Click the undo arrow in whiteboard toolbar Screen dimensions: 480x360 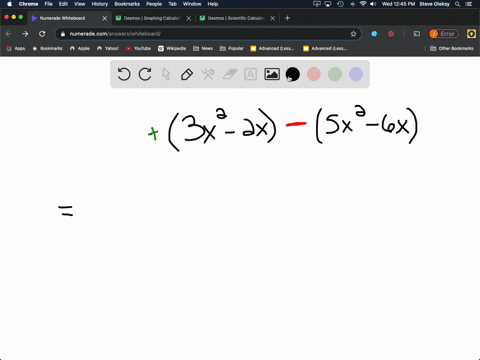tap(124, 74)
